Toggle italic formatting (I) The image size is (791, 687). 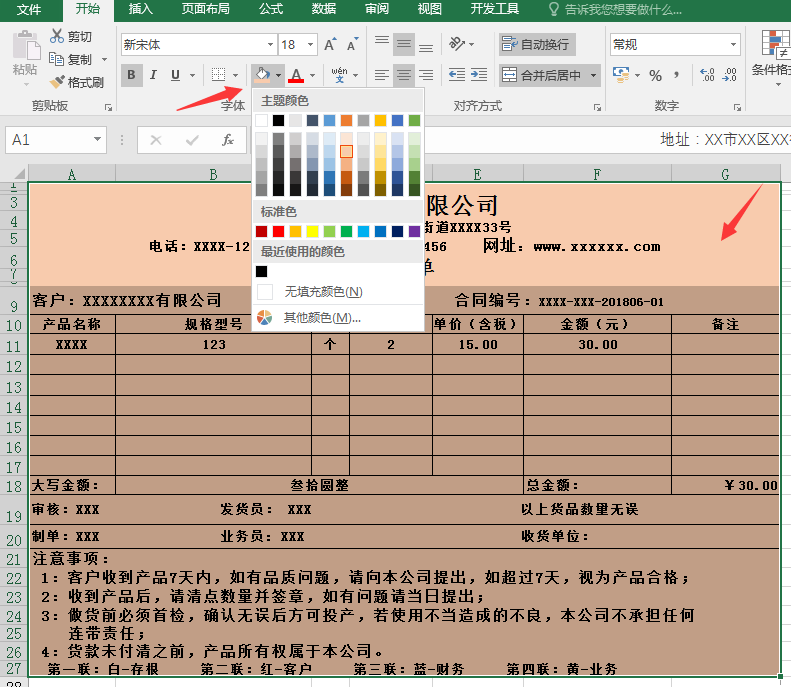(153, 75)
